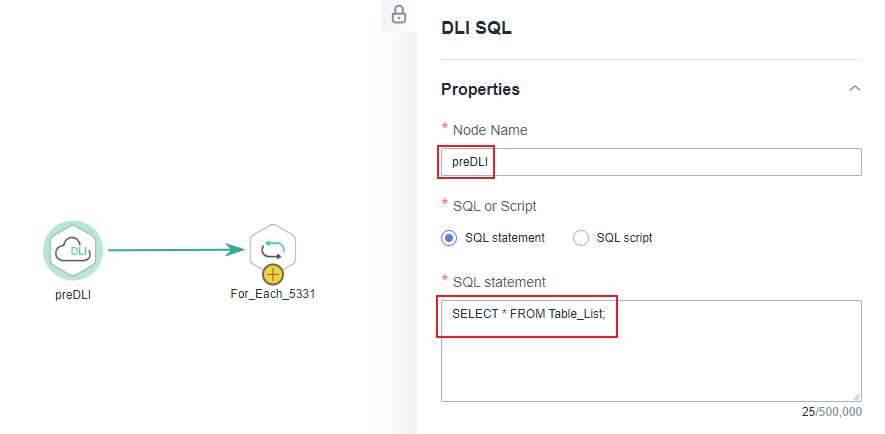Viewport: 885px width, 434px height.
Task: Choose the SQL statement radio button
Action: [449, 238]
